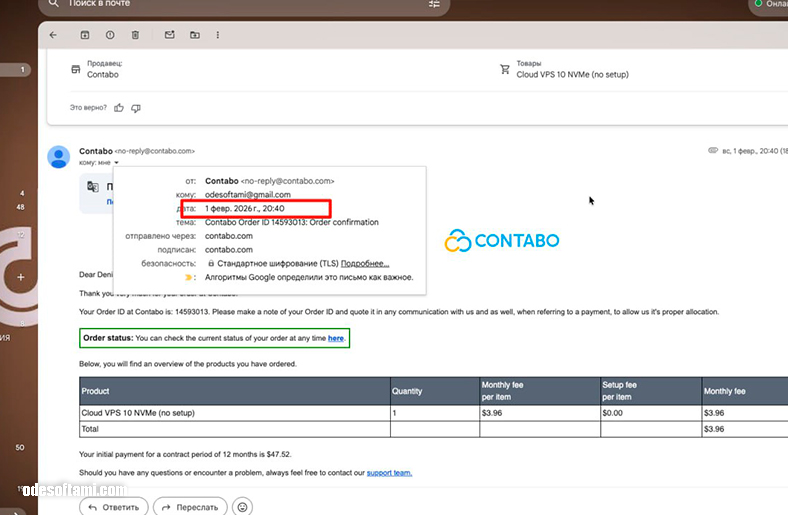Archive this email

coord(85,35)
